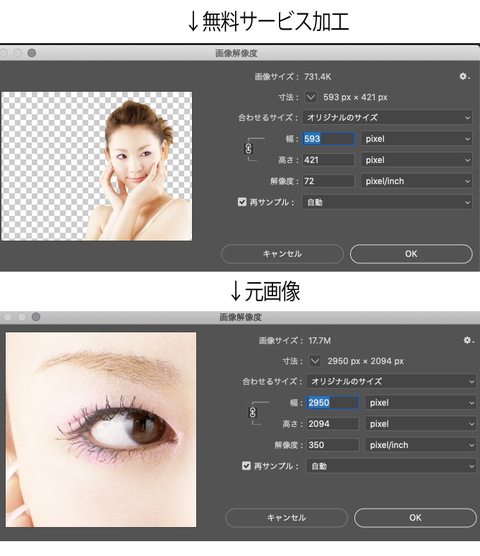
Task: Open resample method dropdown 自動 in lower dialog
Action: [x=391, y=466]
